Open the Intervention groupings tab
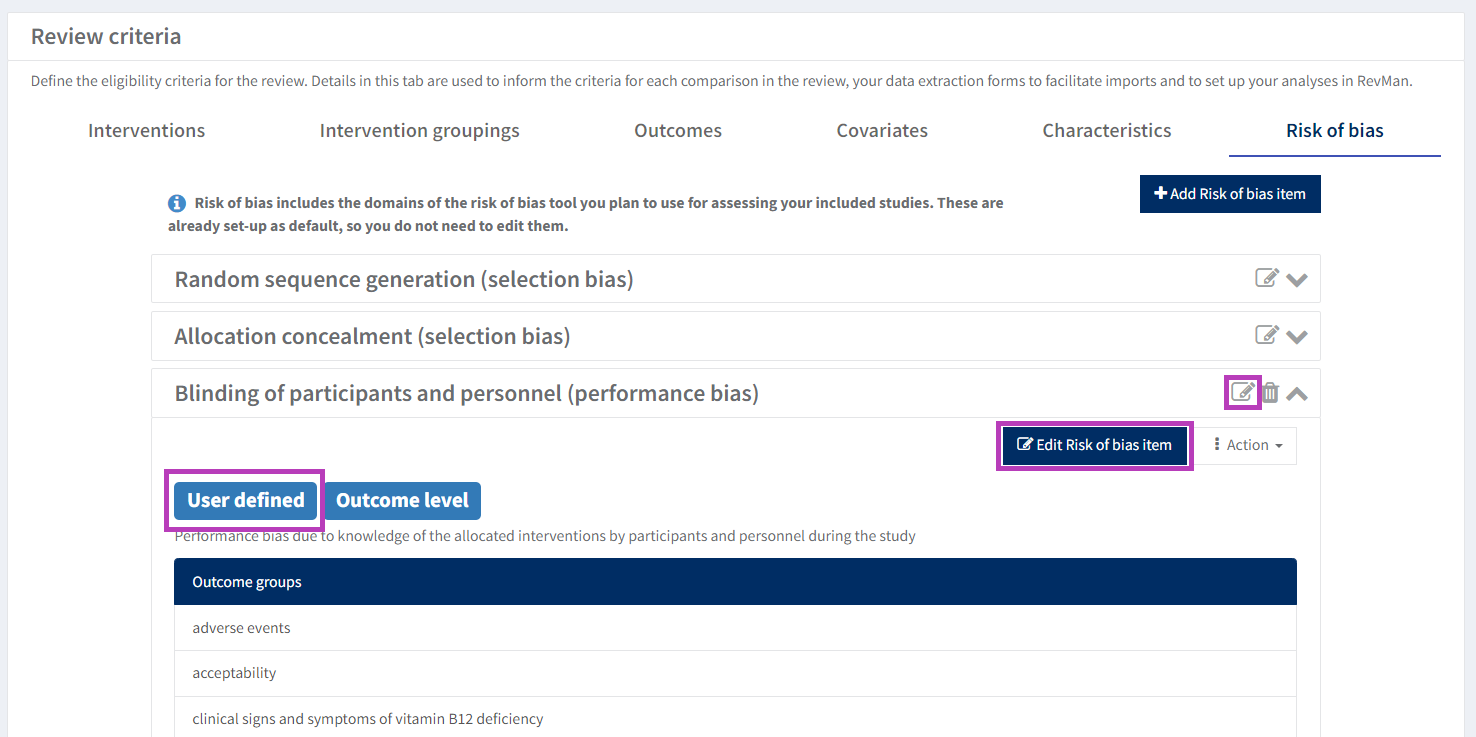 point(419,131)
